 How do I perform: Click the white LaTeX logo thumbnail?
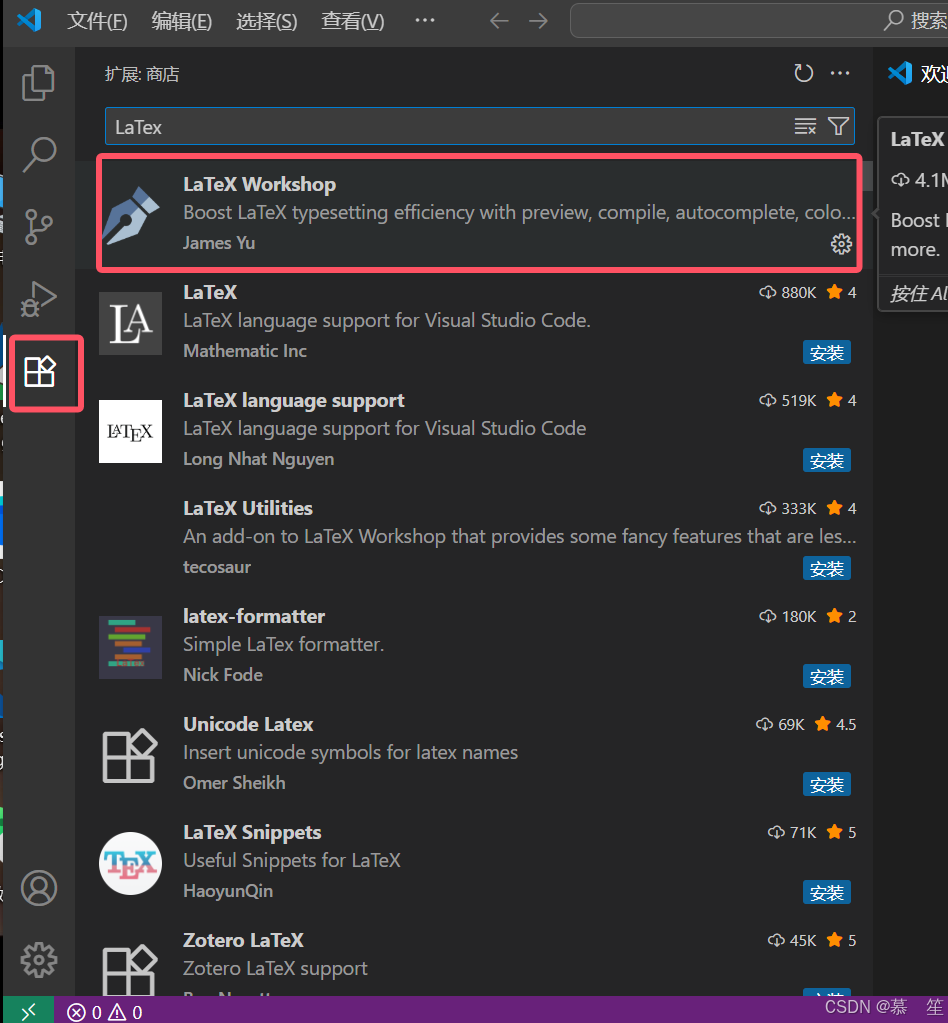(x=130, y=431)
